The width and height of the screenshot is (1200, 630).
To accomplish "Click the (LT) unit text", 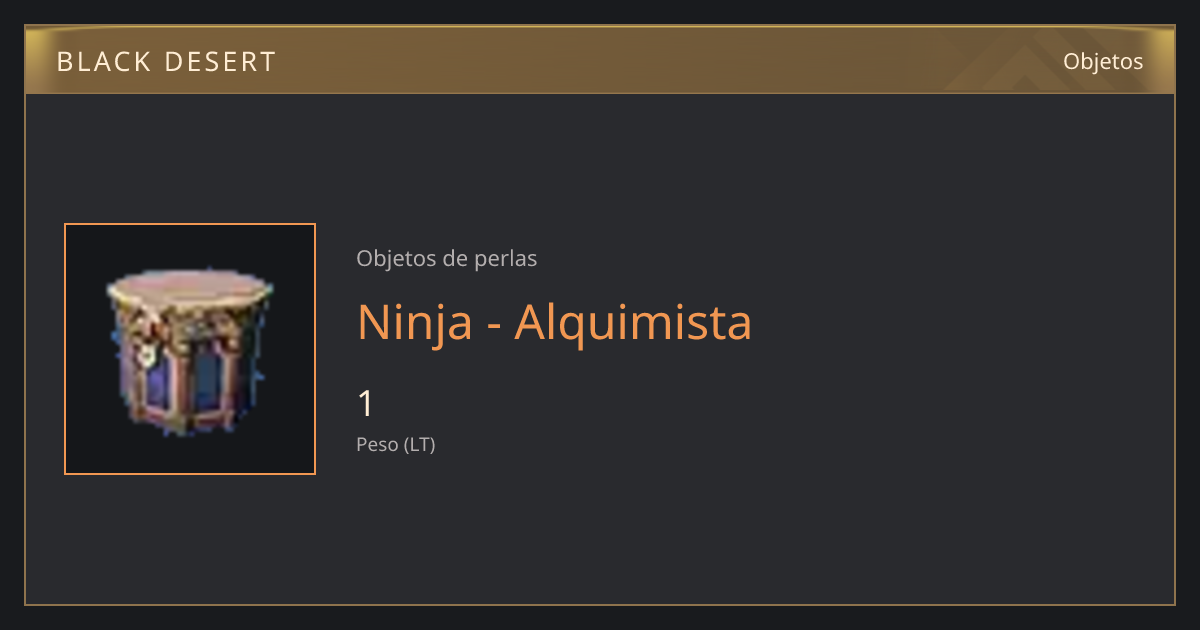I will [419, 445].
